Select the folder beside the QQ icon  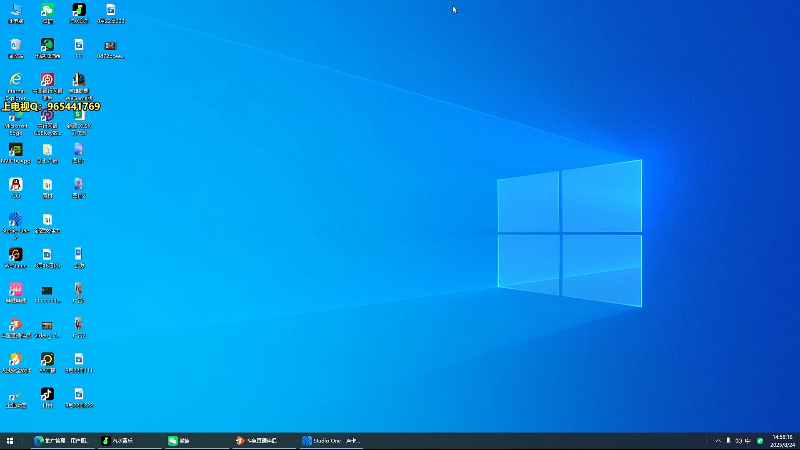pyautogui.click(x=47, y=188)
